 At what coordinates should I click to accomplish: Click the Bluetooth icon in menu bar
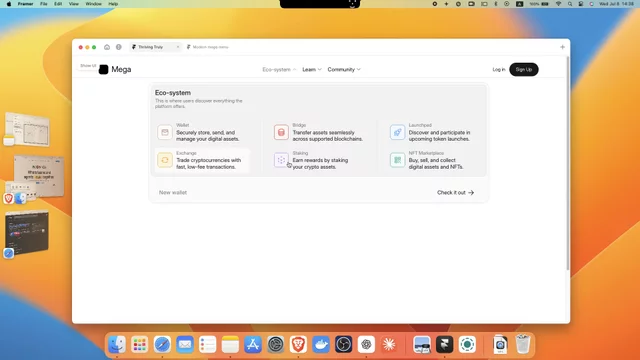coord(496,4)
